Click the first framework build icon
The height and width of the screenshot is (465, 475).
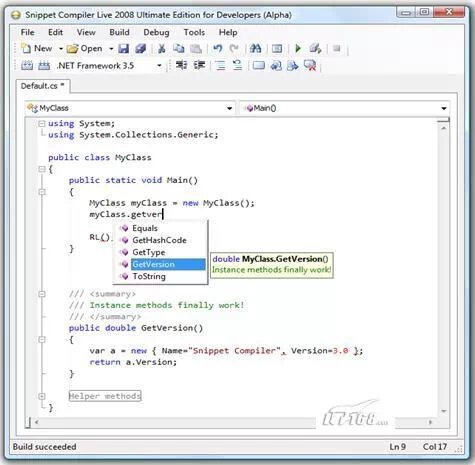(x=27, y=65)
